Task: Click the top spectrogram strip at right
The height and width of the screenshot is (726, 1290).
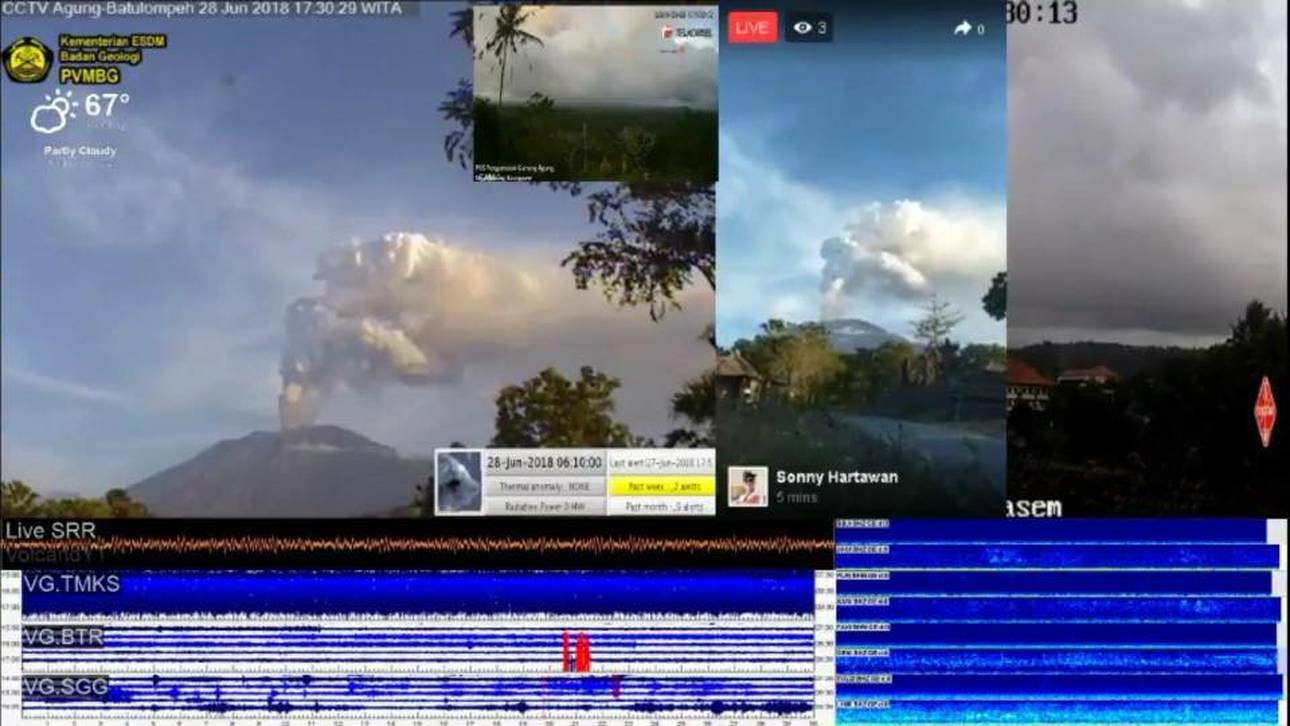Action: coord(1050,530)
